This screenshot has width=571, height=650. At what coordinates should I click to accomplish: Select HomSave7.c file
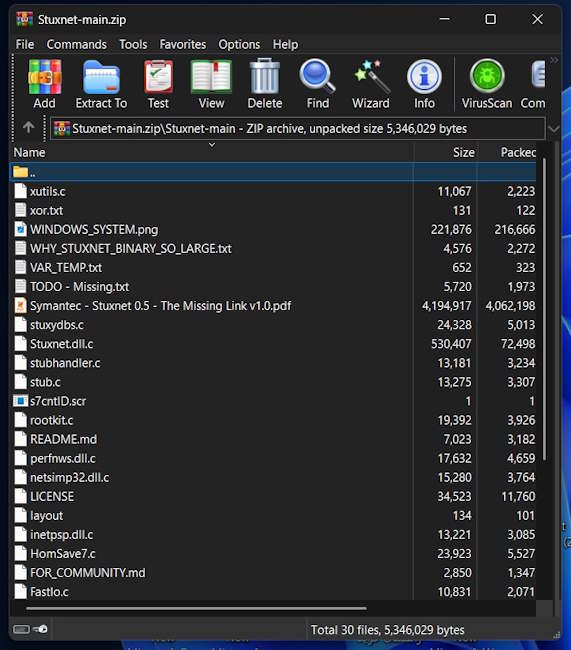[x=63, y=553]
